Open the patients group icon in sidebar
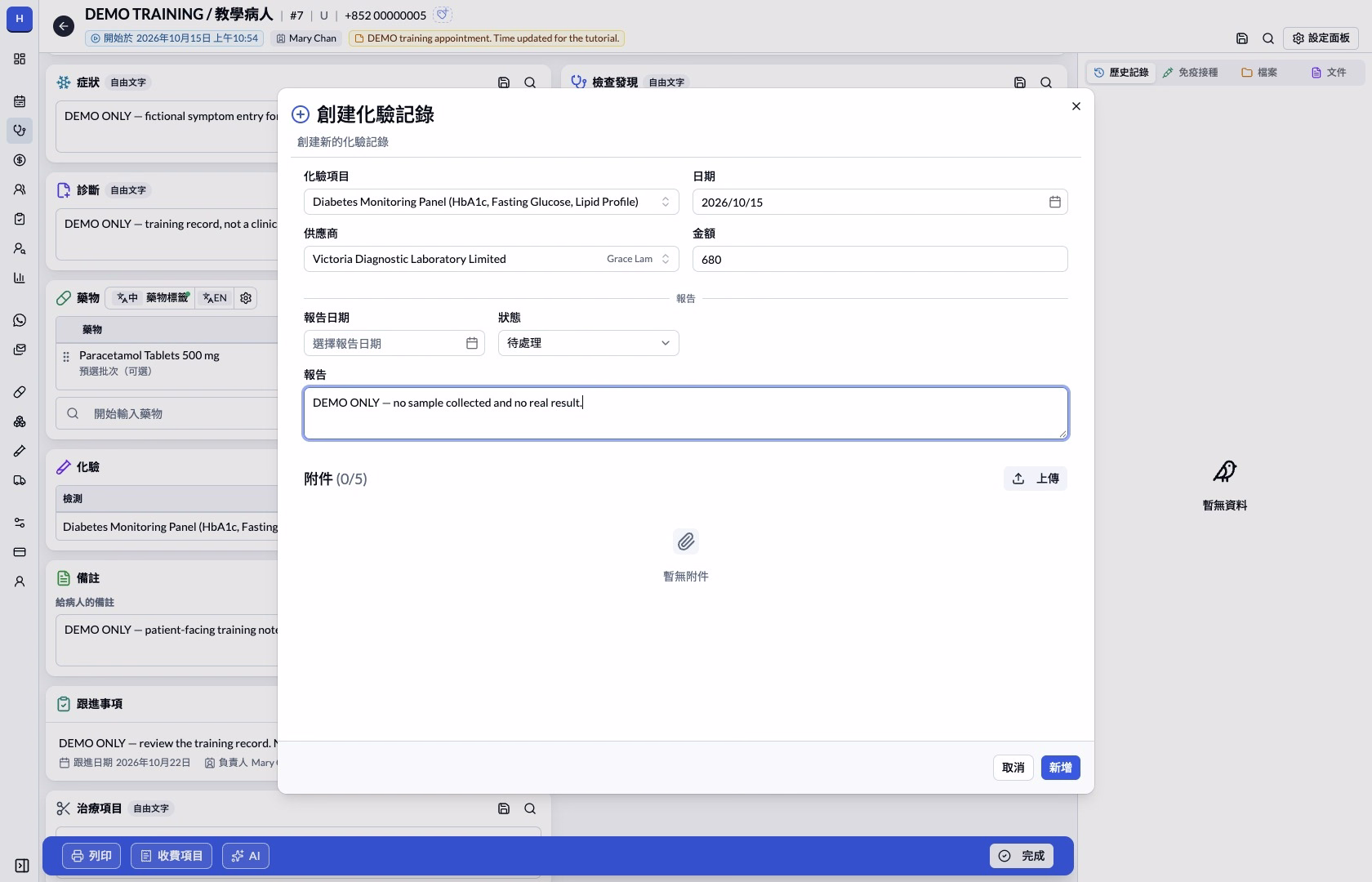The width and height of the screenshot is (1372, 882). click(20, 189)
